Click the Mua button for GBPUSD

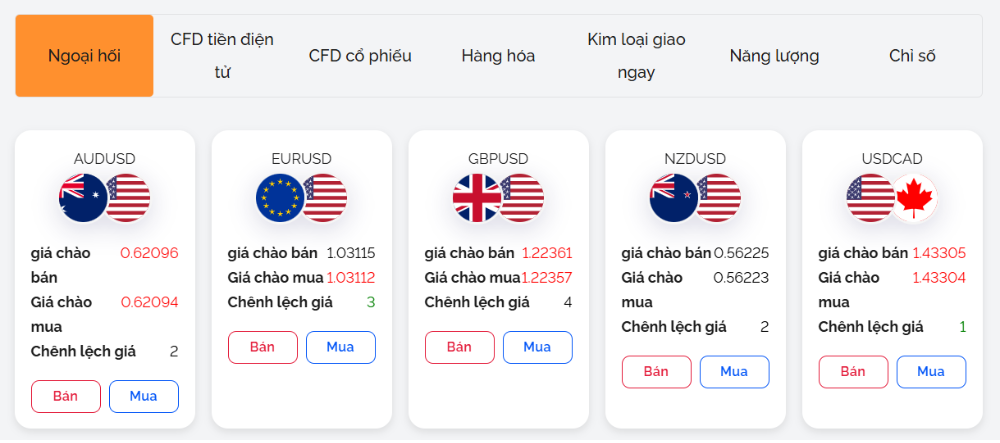point(537,347)
